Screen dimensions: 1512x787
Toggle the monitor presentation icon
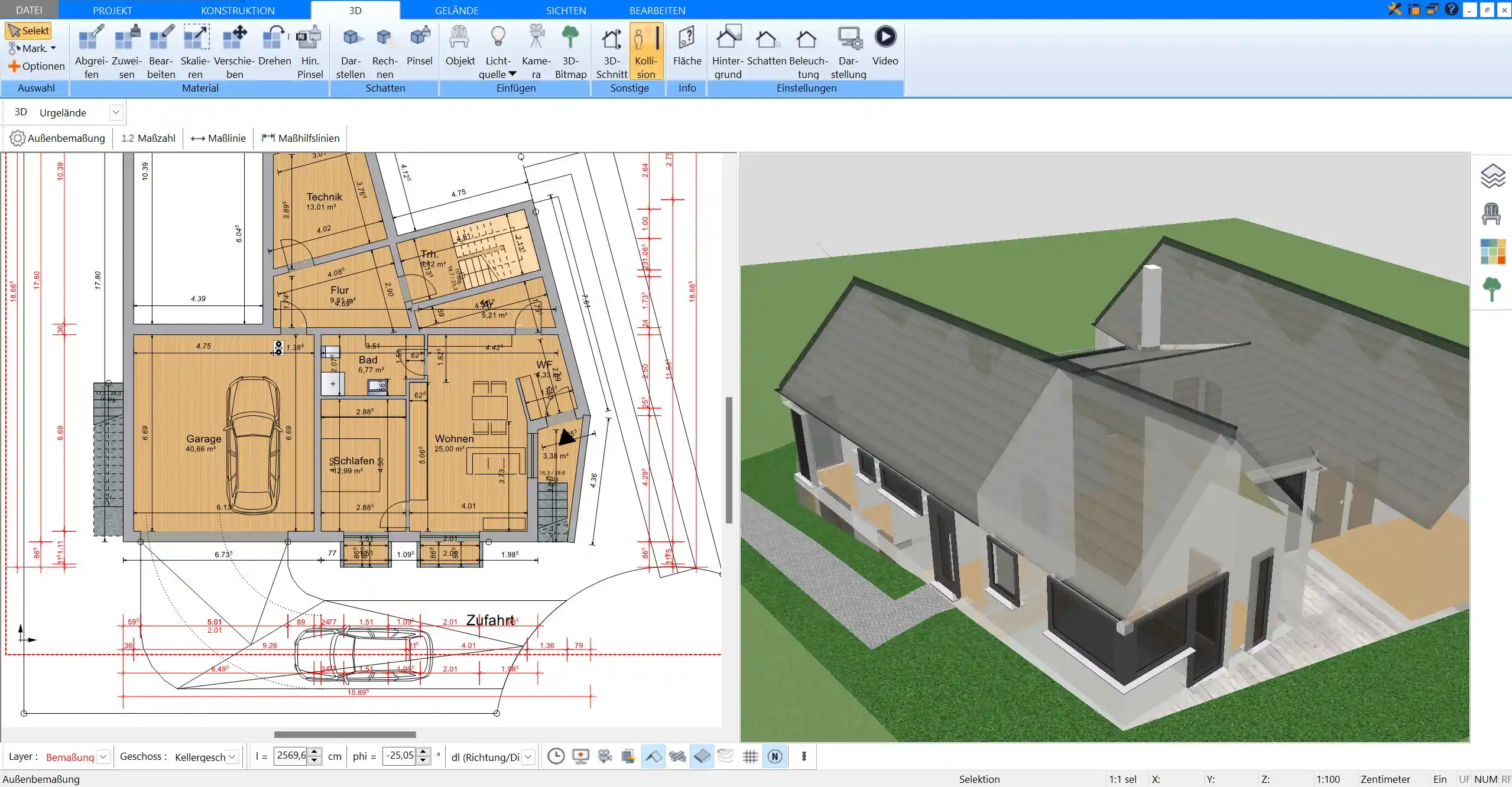tap(580, 756)
